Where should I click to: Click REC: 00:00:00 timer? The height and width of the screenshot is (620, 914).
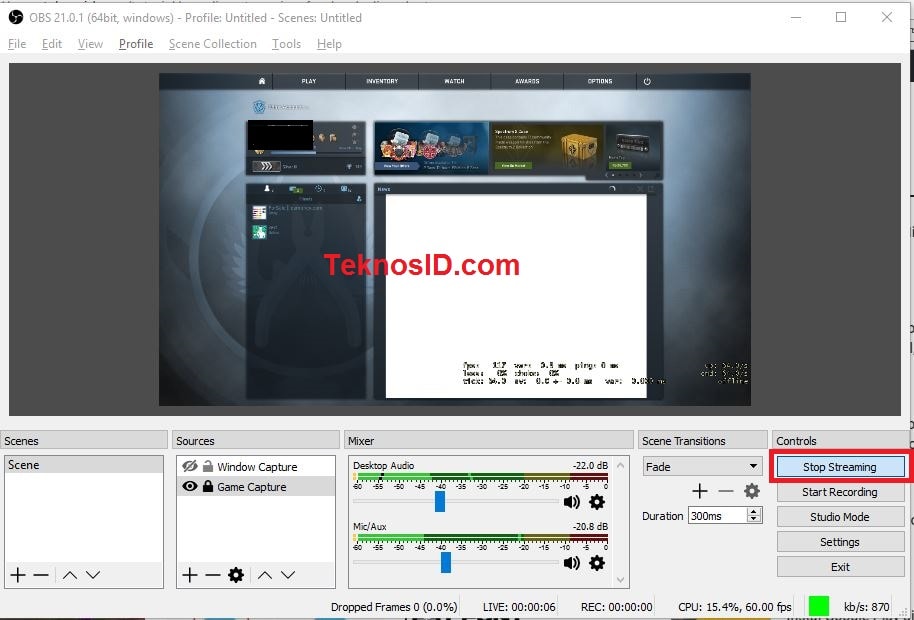617,607
